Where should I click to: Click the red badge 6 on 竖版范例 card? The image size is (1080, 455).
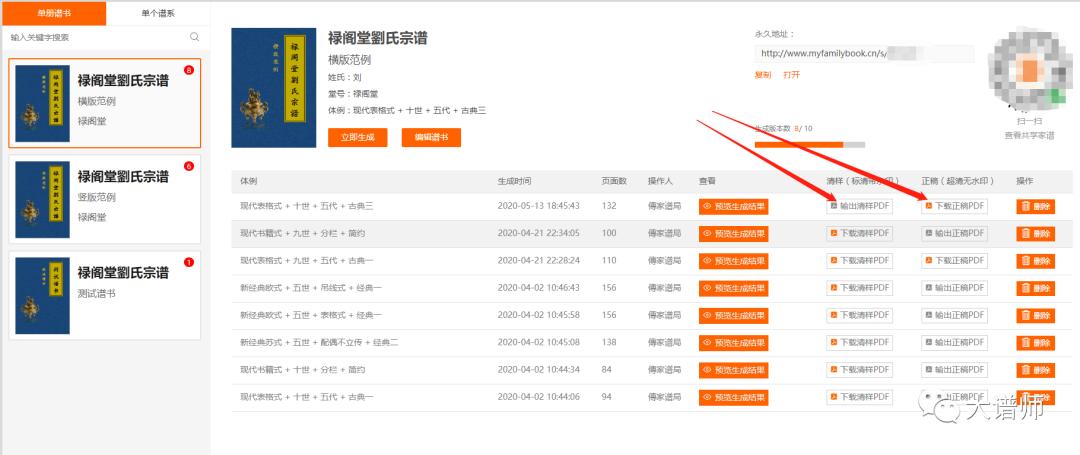(189, 166)
